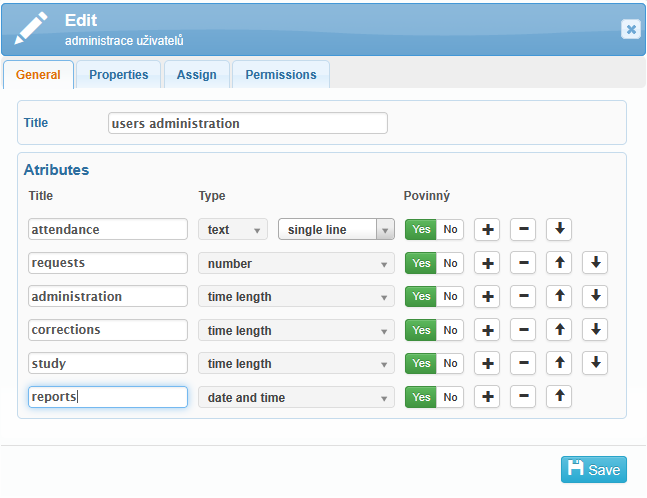Click the Save button
Screen dimensions: 647x498
pyautogui.click(x=594, y=470)
